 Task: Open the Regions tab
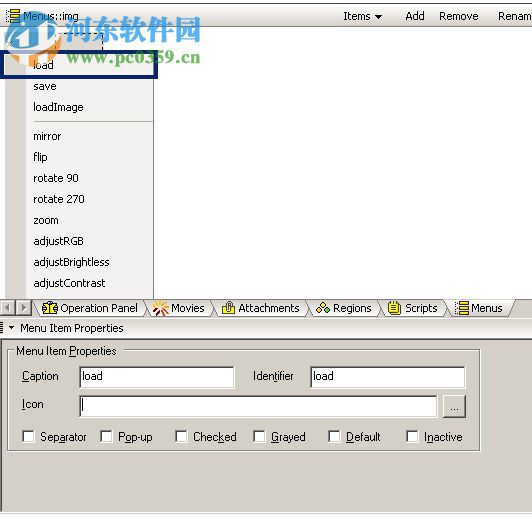(x=344, y=308)
